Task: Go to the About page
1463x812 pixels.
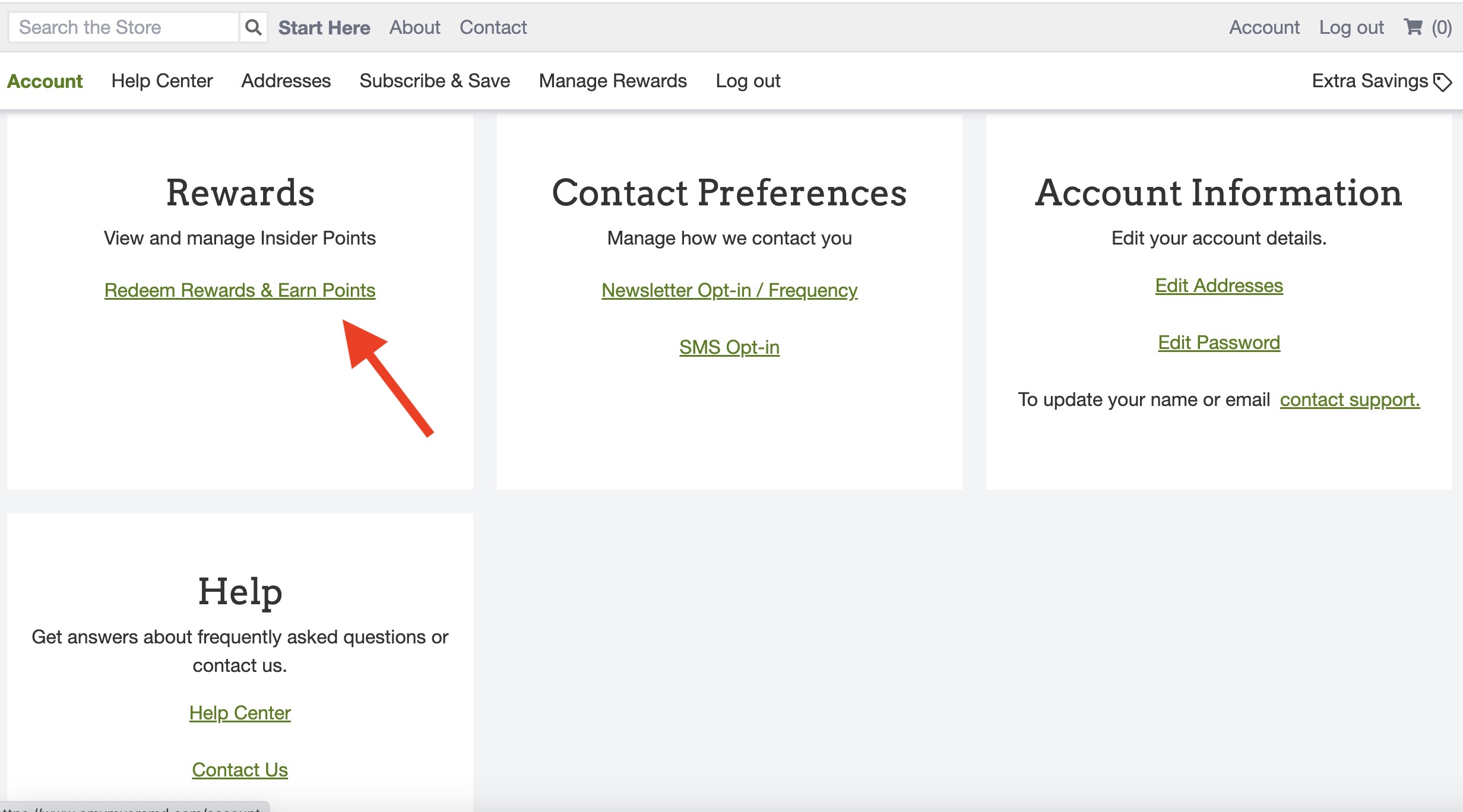Action: point(414,27)
